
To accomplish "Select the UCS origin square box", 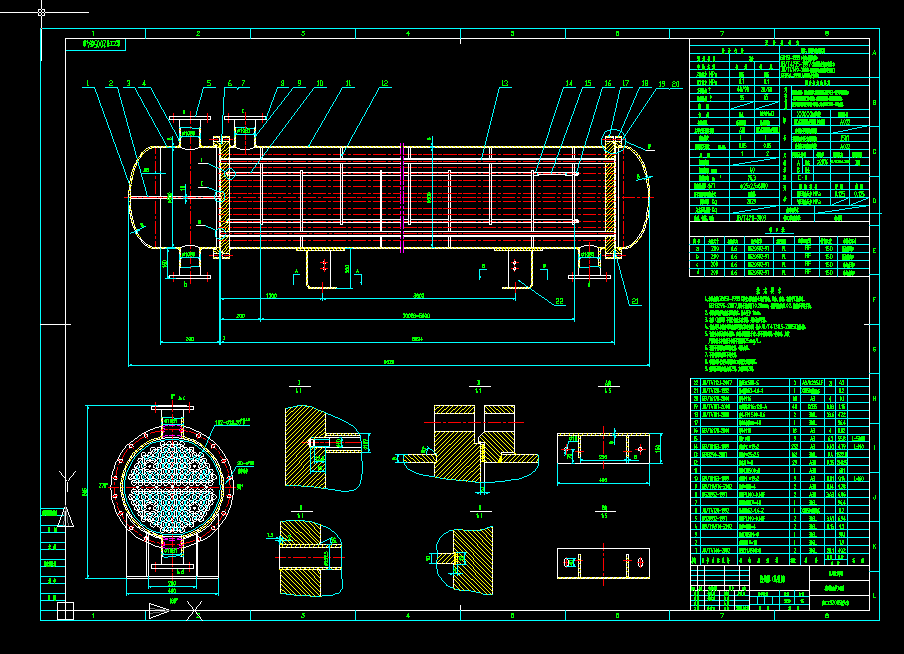I will point(65,611).
